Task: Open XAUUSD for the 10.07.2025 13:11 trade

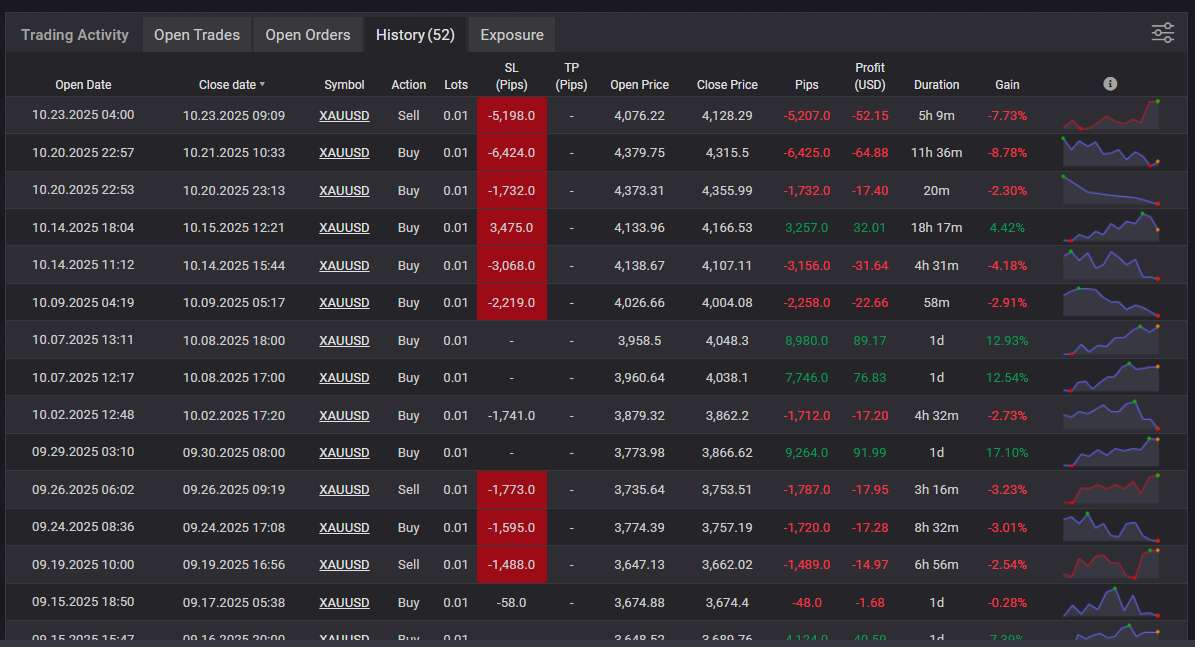Action: click(344, 340)
